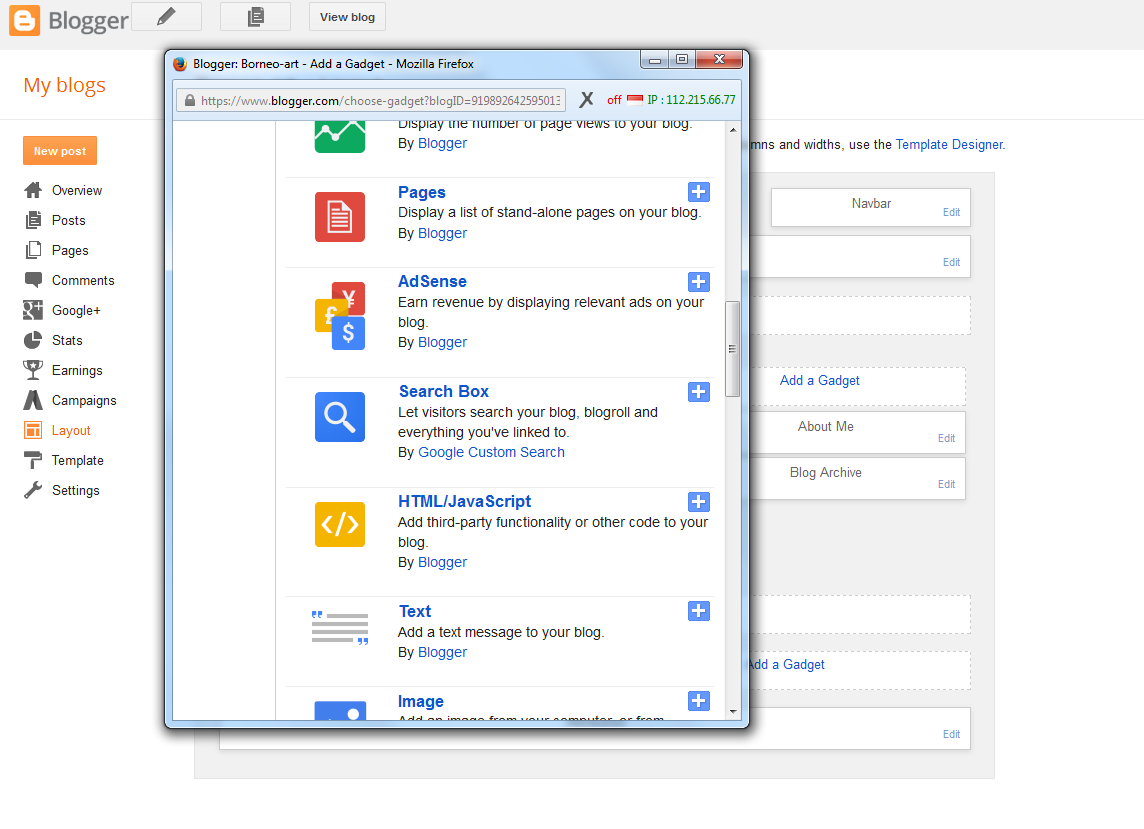Open Earnings in sidebar
Image resolution: width=1144 pixels, height=829 pixels.
pos(77,371)
